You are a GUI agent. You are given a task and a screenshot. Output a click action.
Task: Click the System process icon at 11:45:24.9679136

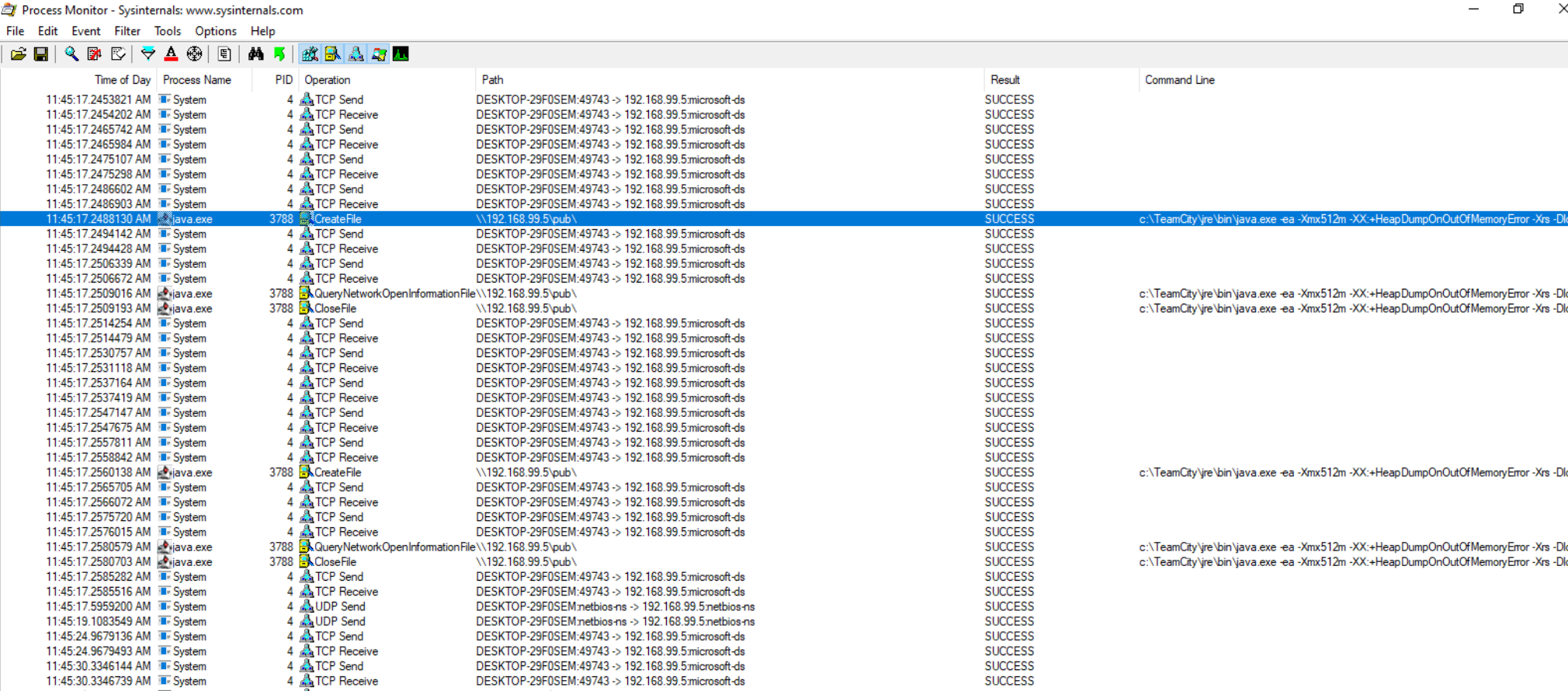[165, 636]
